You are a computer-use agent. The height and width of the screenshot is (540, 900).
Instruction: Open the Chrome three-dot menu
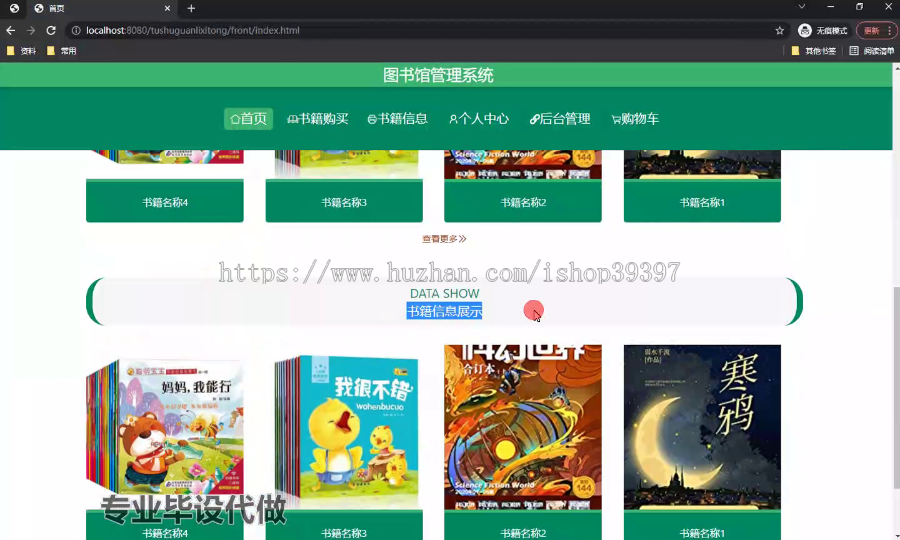click(x=890, y=30)
